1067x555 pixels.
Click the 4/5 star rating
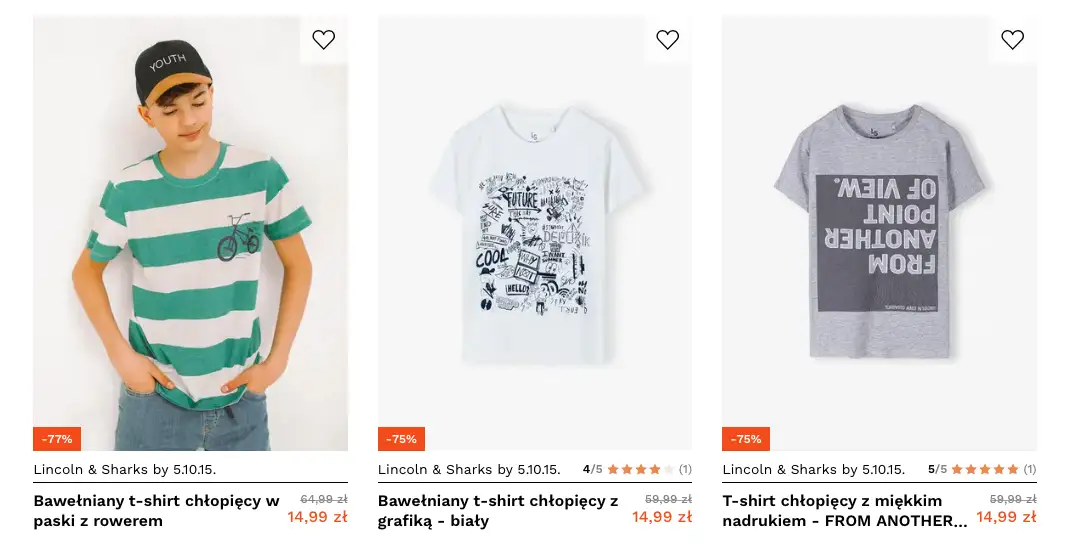point(637,469)
